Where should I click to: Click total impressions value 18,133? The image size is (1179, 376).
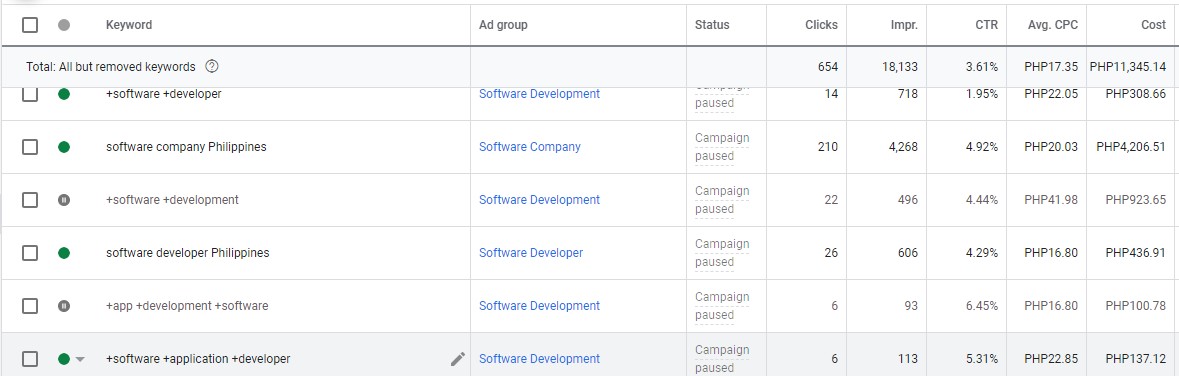tap(900, 67)
